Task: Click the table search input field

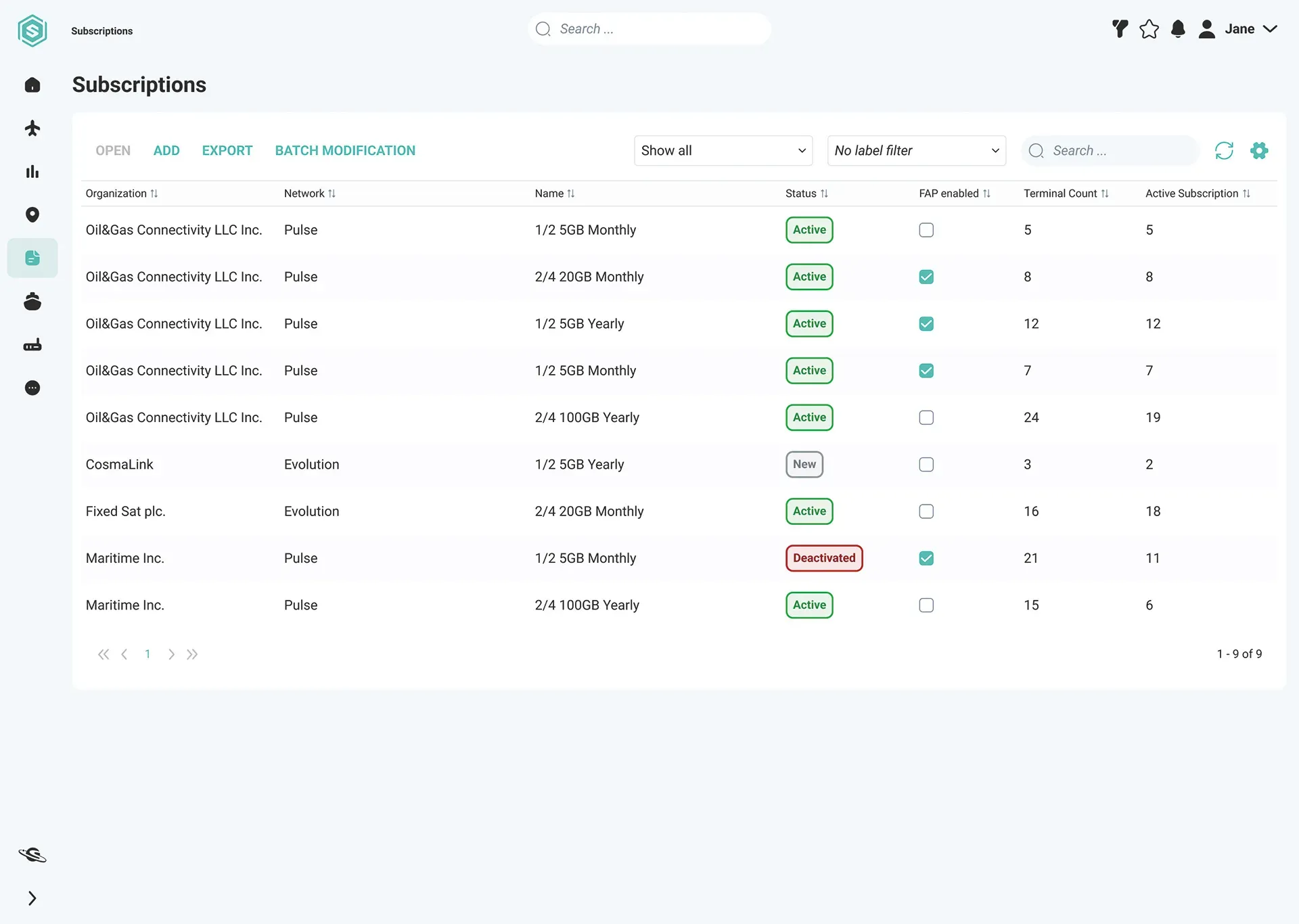Action: [1110, 150]
